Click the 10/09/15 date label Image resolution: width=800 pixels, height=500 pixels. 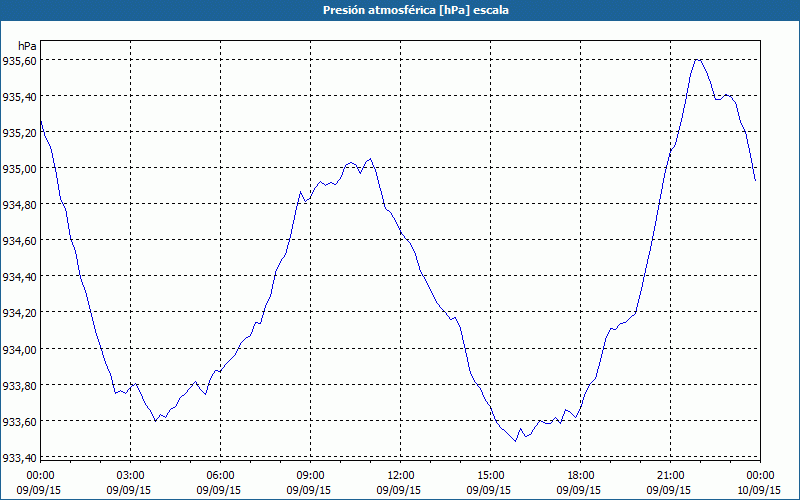(759, 490)
